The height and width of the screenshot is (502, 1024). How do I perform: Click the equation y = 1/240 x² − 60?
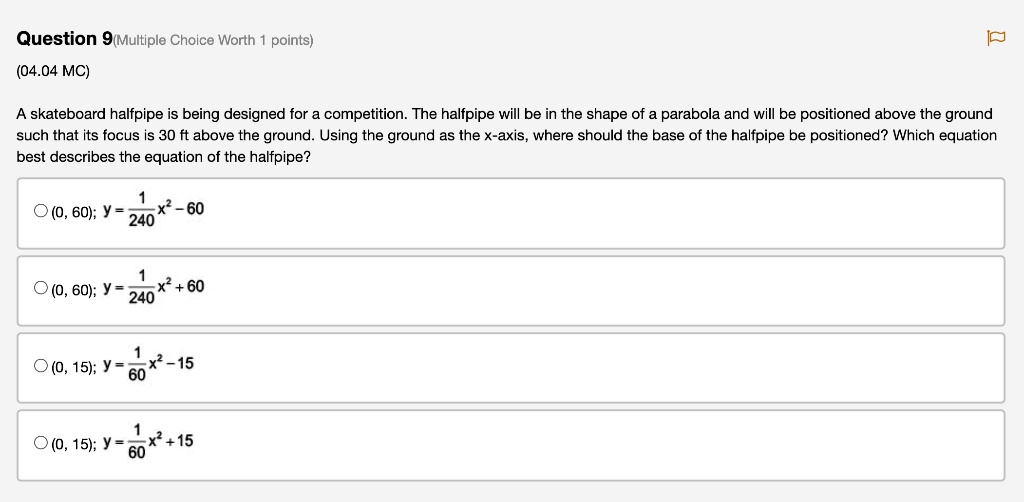[x=153, y=210]
